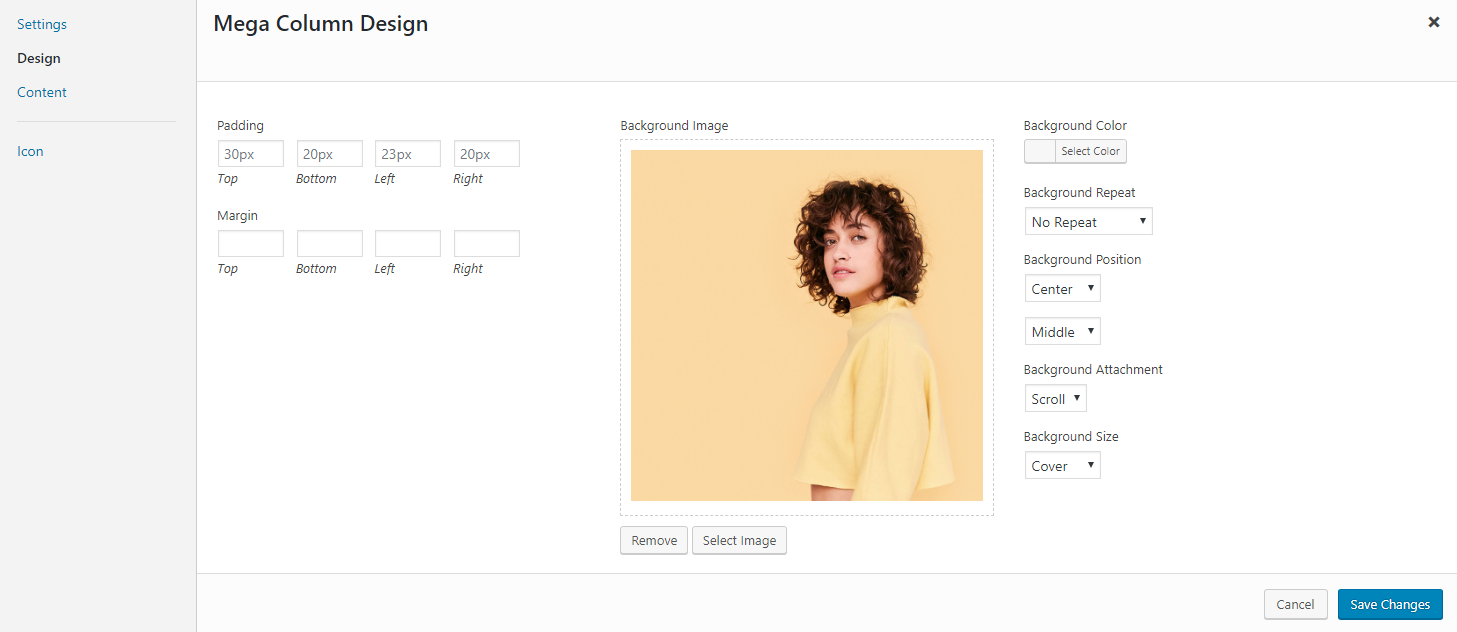Click the Padding Right input
This screenshot has height=632, width=1457.
486,154
